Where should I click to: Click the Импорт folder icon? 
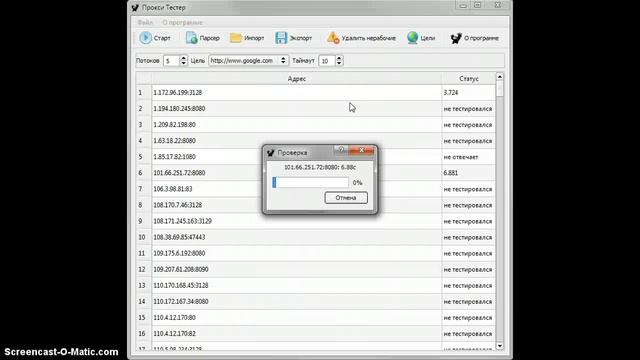tap(236, 38)
